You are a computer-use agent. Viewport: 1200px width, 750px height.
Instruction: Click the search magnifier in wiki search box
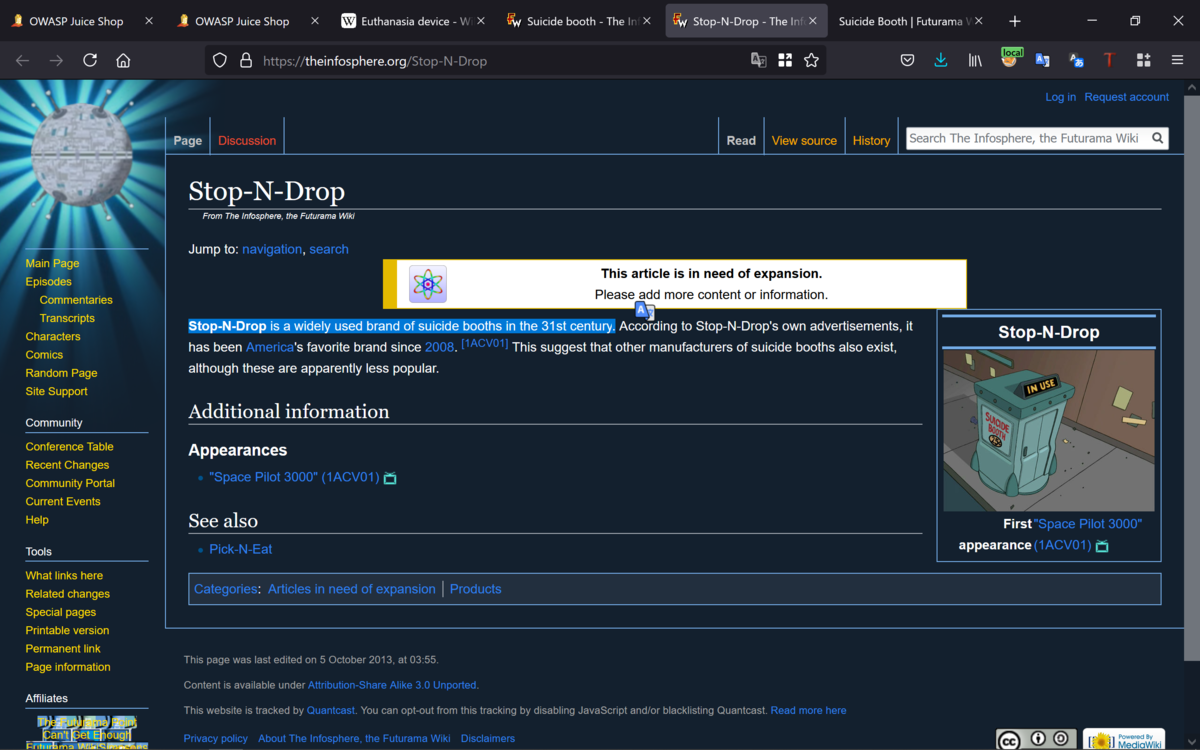pyautogui.click(x=1158, y=138)
